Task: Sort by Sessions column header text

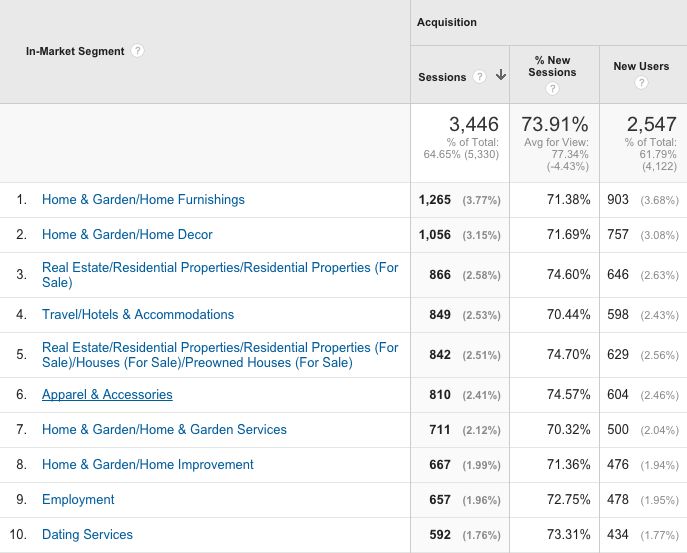Action: pos(442,77)
